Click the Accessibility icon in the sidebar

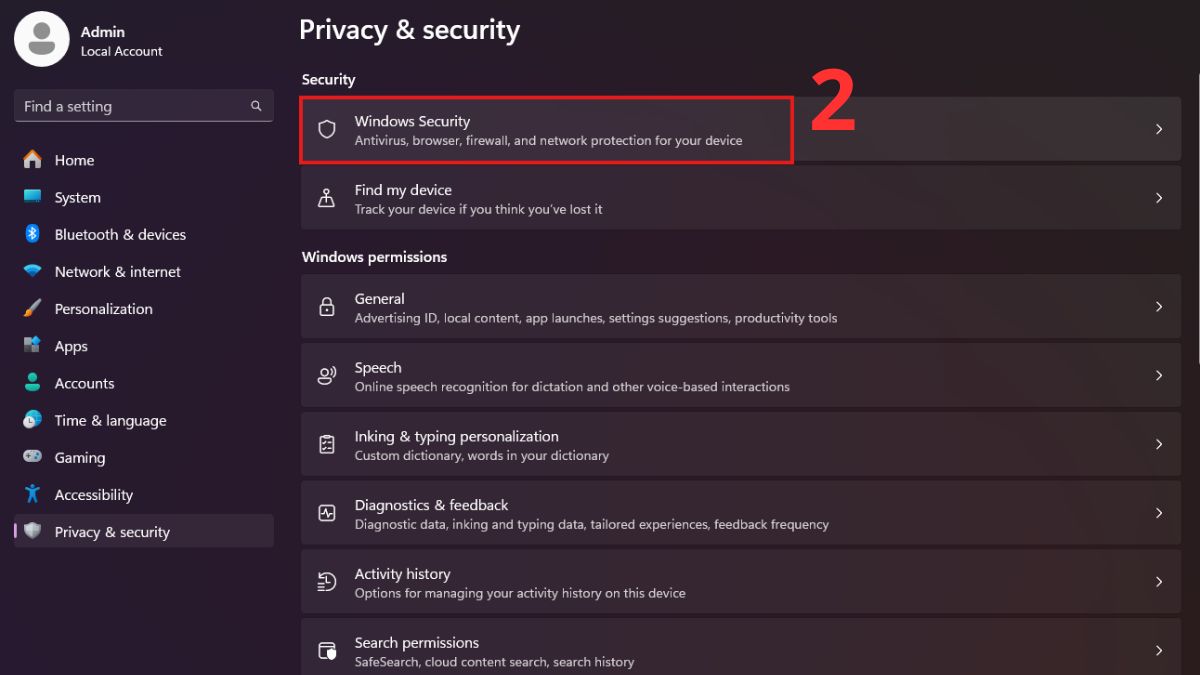point(33,494)
